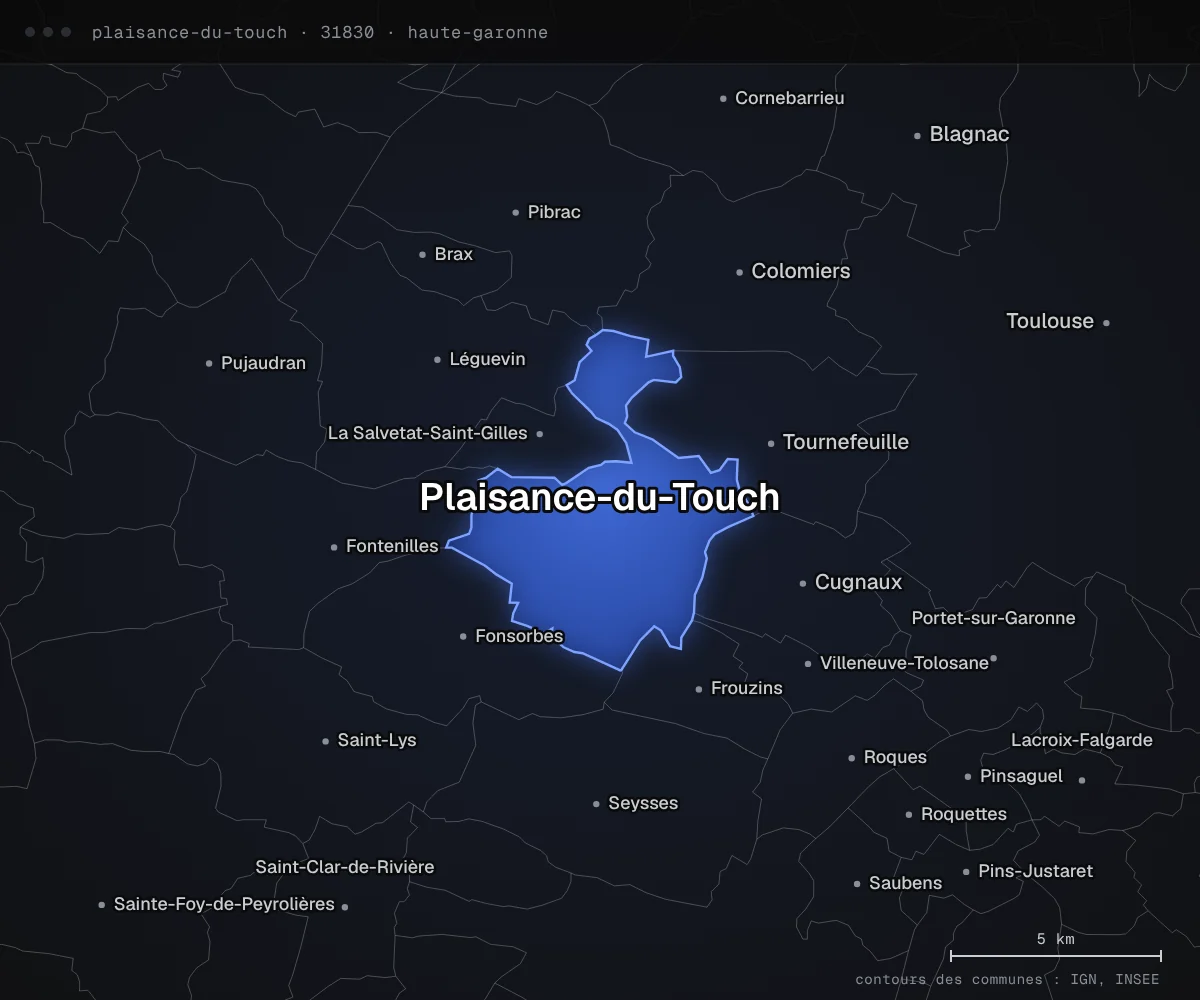The image size is (1200, 1000).
Task: Click the Cugnaux location marker dot
Action: (803, 583)
